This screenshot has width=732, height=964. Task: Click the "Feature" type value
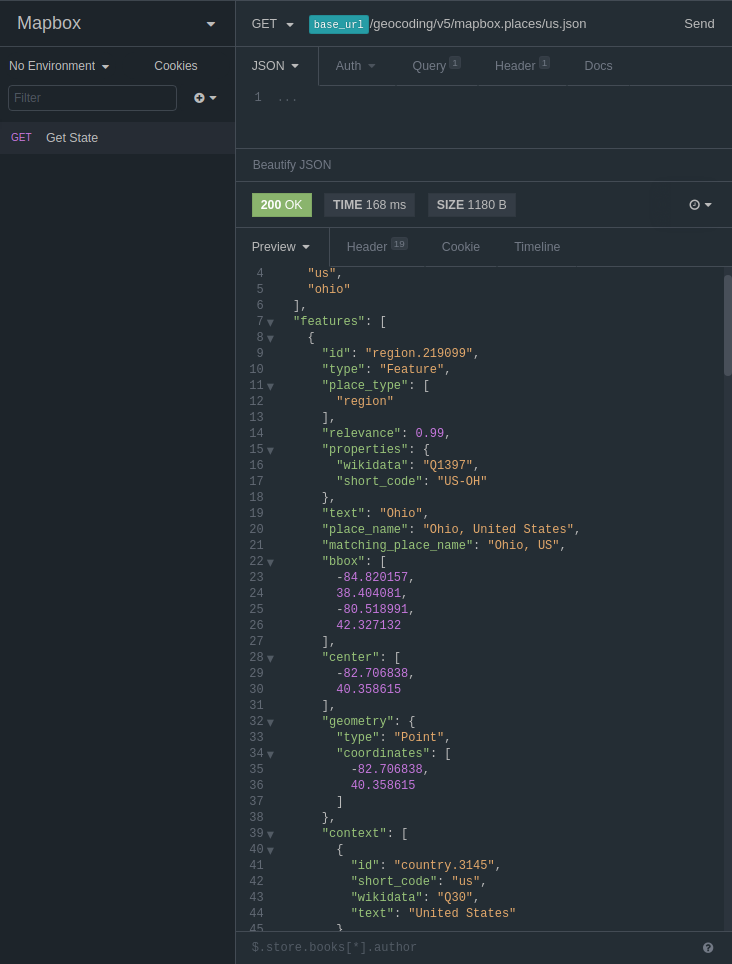tap(412, 369)
